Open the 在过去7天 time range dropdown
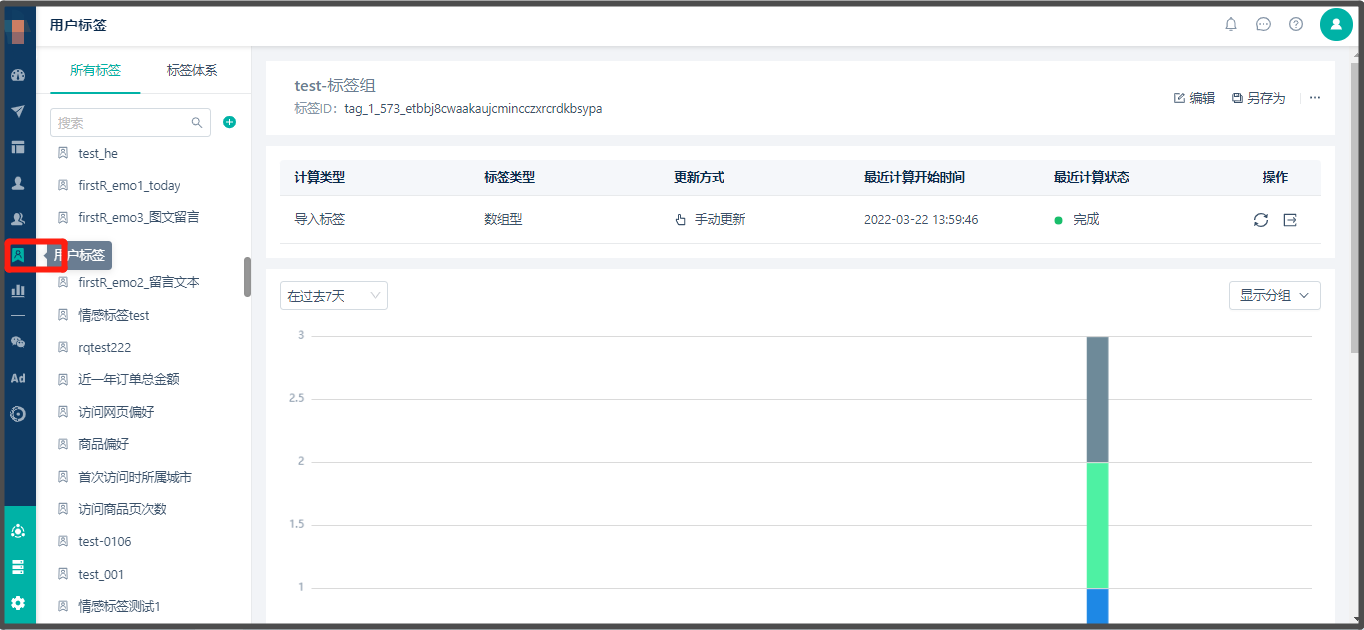 pos(334,296)
